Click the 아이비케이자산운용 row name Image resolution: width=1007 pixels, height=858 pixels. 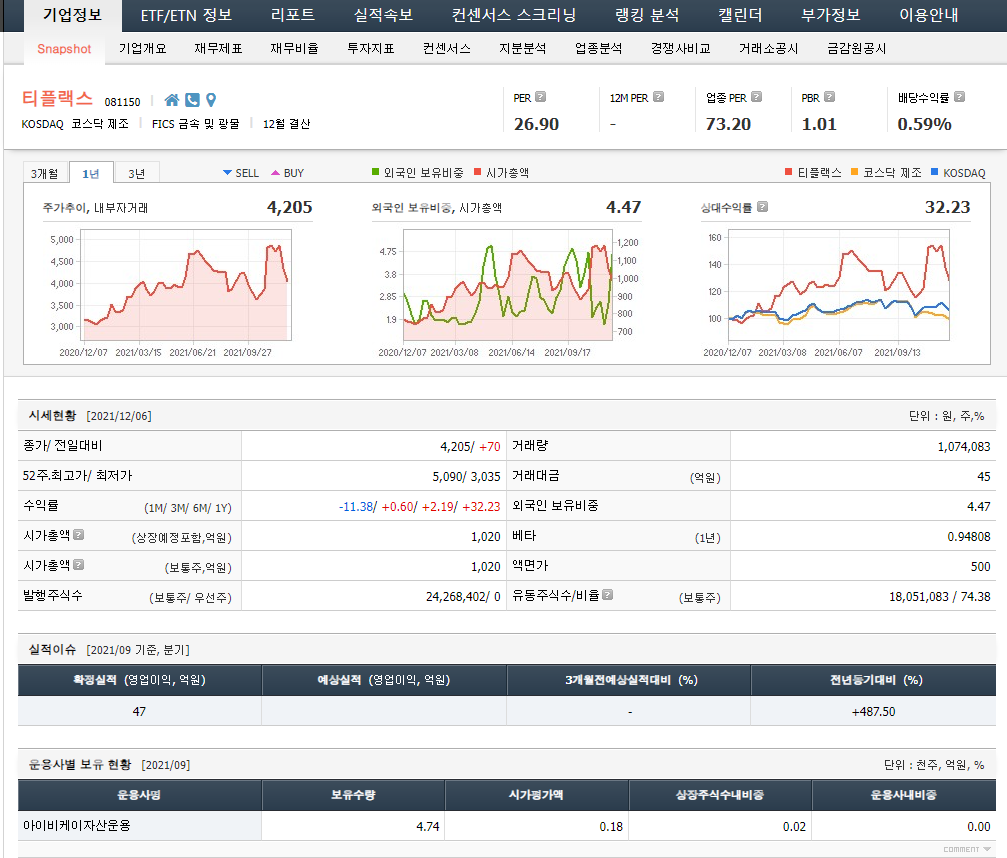(x=77, y=825)
